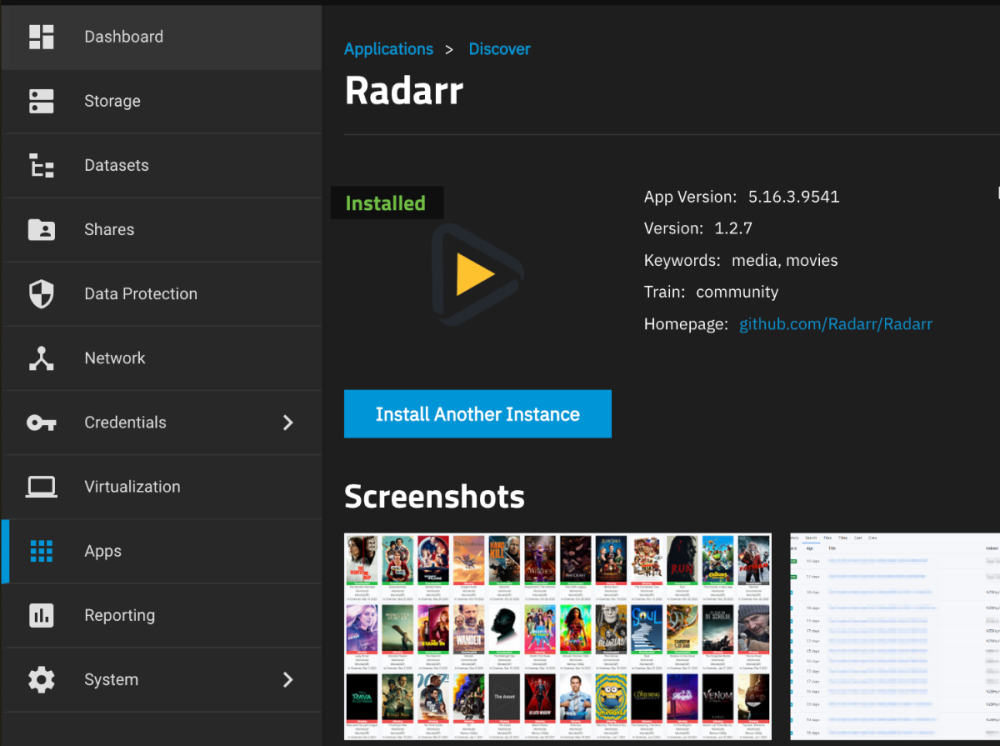This screenshot has height=746, width=1000.
Task: Expand the Credentials sidebar section
Action: (x=288, y=422)
